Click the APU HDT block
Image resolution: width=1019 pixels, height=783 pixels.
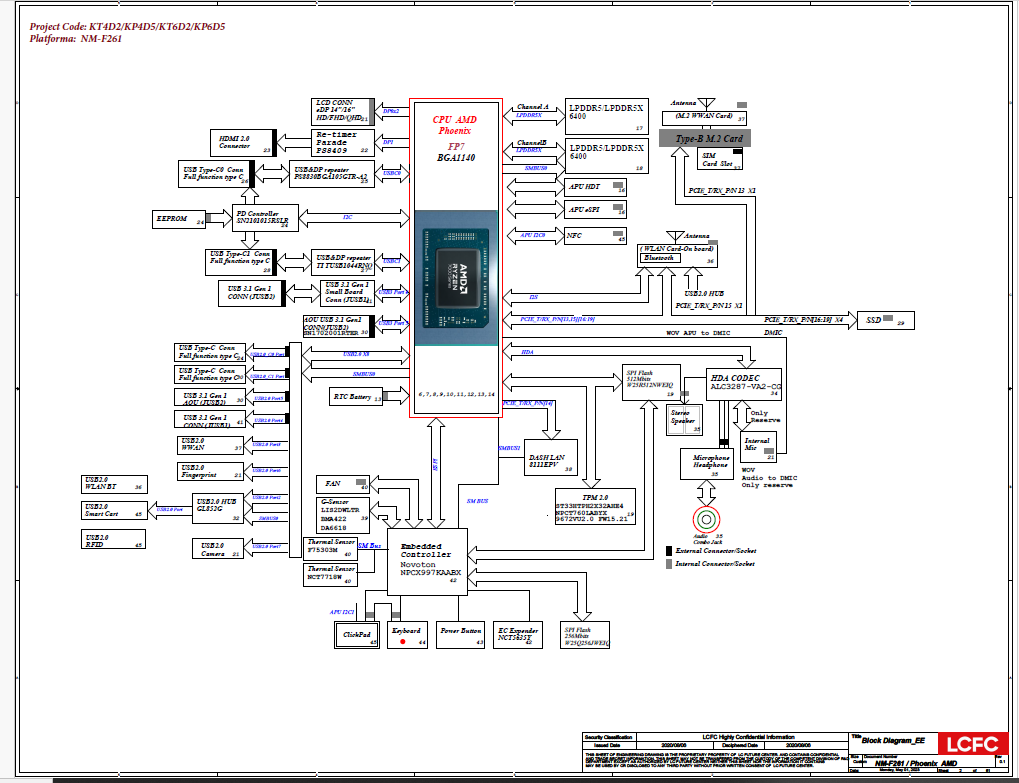click(x=595, y=187)
